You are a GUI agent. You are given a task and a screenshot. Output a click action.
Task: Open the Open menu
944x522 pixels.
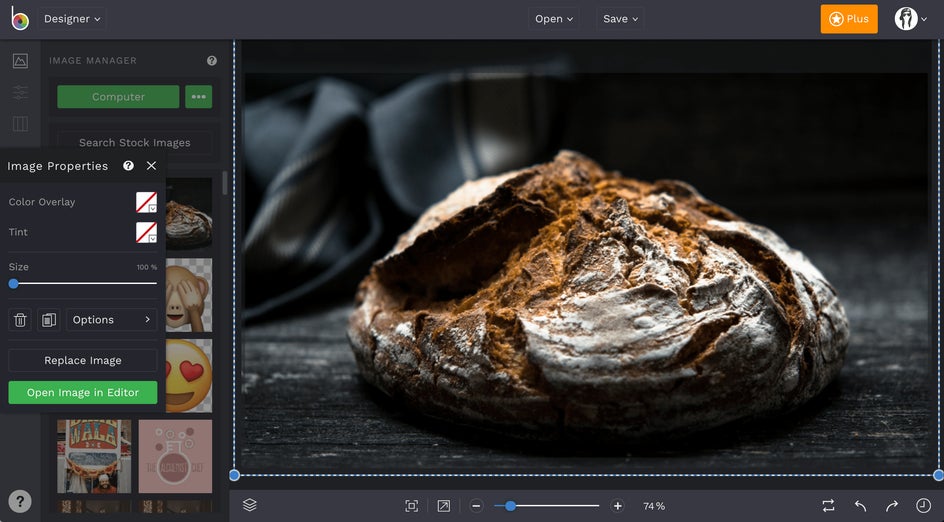pyautogui.click(x=554, y=19)
